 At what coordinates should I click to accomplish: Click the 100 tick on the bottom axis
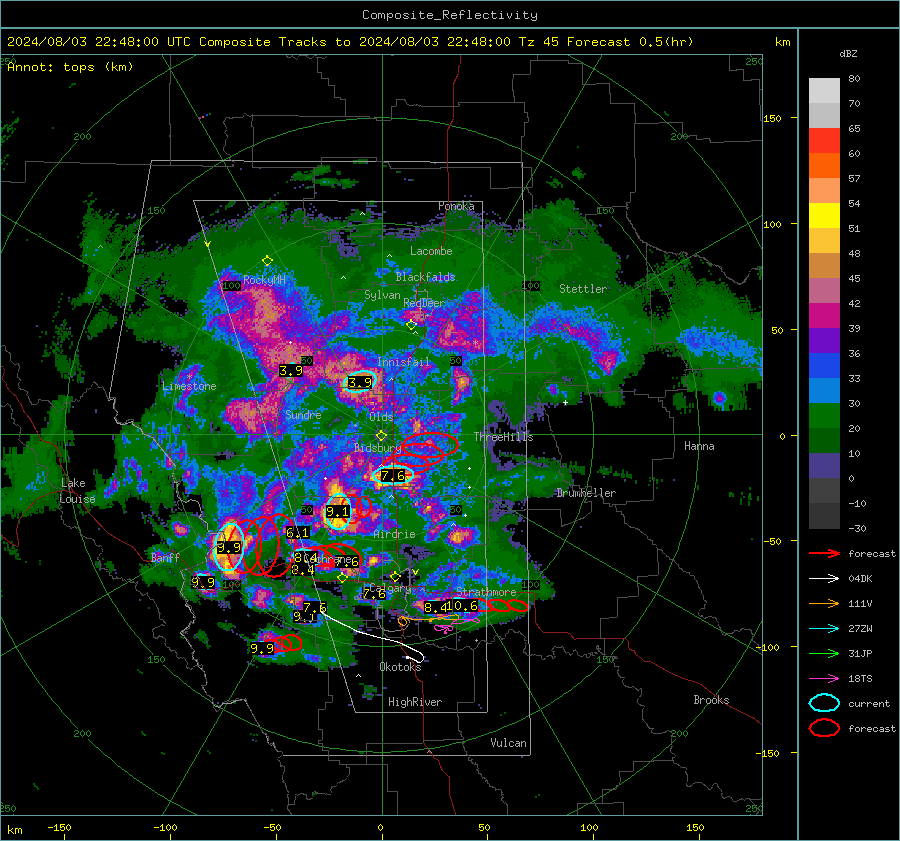pos(589,828)
